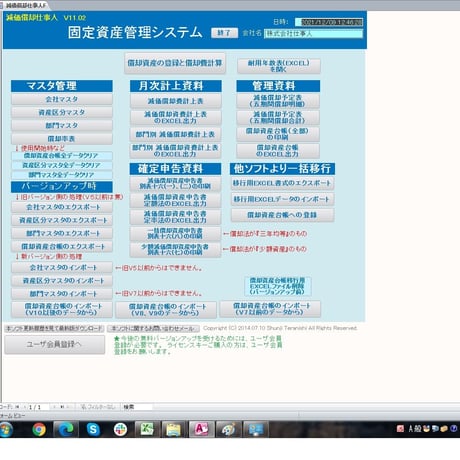This screenshot has height=460, width=460.
Task: Go to the first record in navigation bar
Action: (x=17, y=407)
